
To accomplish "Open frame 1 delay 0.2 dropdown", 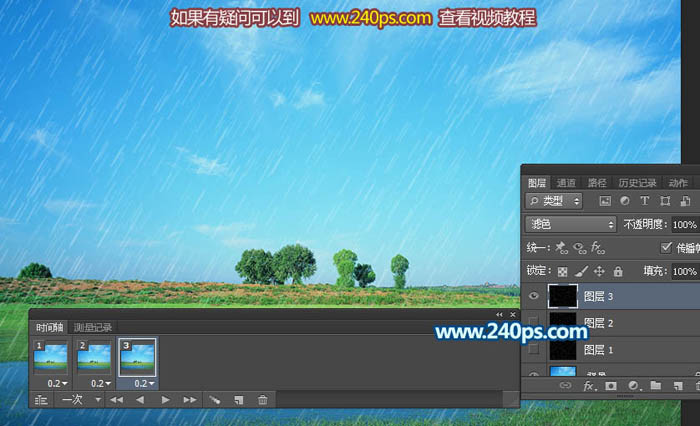I will tap(58, 384).
